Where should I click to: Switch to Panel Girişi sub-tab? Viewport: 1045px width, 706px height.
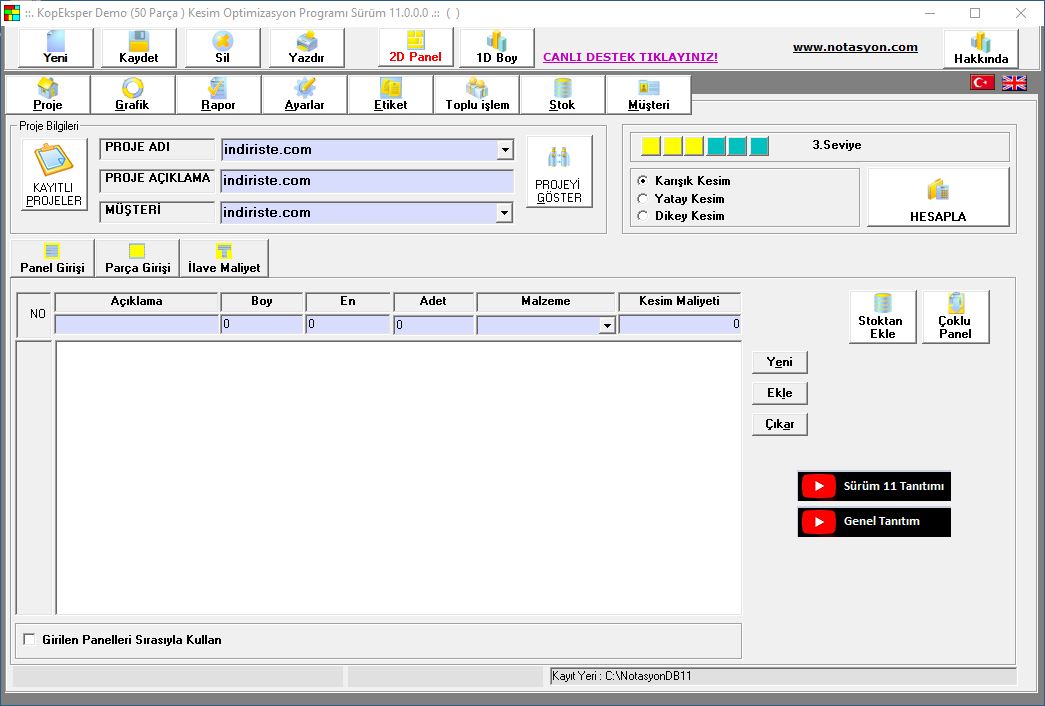[x=52, y=259]
